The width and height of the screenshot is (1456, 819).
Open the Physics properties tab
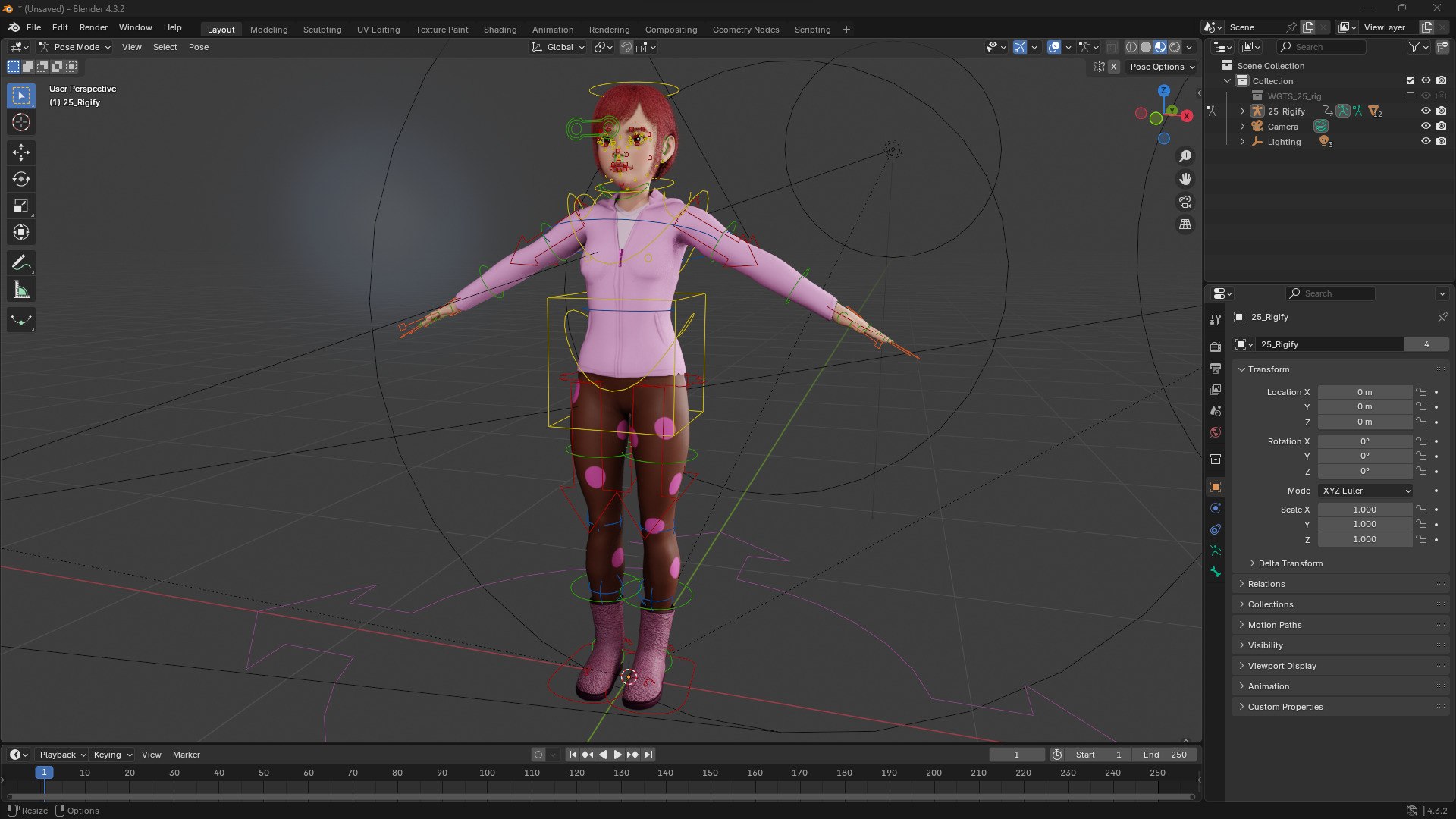pyautogui.click(x=1216, y=508)
